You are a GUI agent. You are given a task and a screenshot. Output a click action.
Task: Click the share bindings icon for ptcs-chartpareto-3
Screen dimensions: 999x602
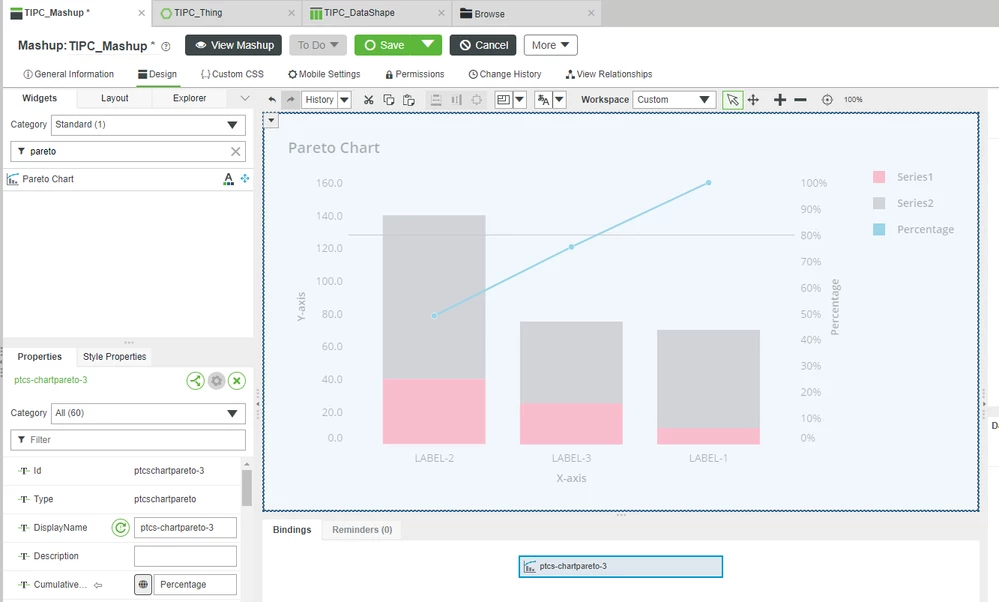tap(196, 381)
